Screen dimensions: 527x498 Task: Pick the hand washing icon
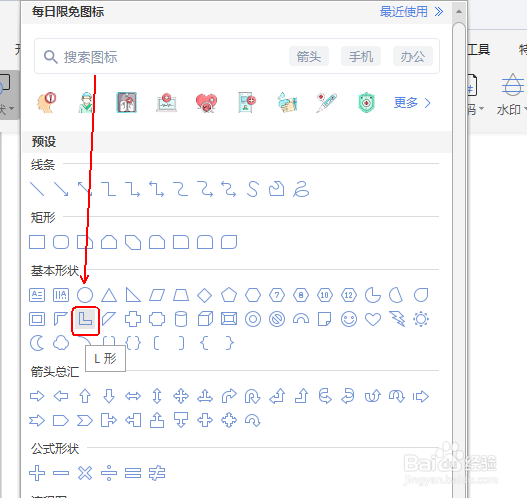pyautogui.click(x=287, y=102)
